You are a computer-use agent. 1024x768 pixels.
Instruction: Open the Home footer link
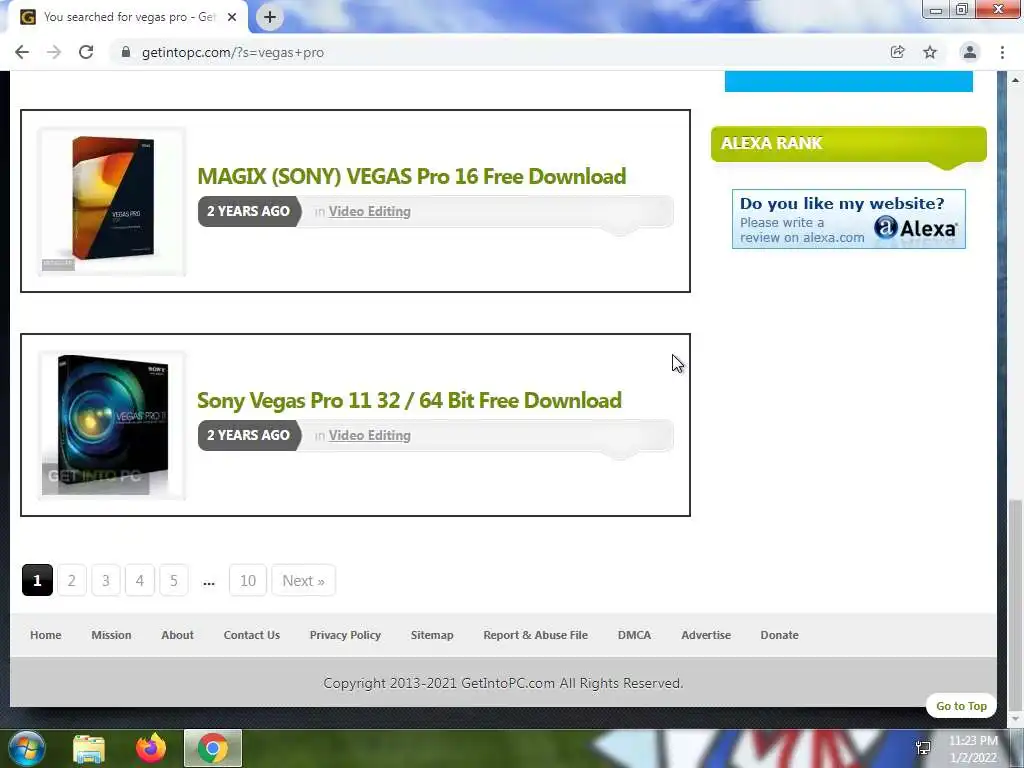(46, 635)
